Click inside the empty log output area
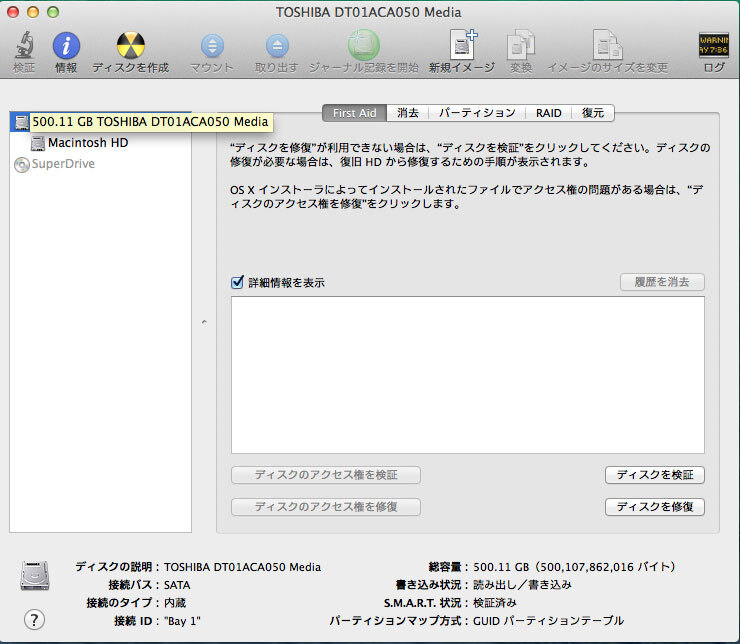The width and height of the screenshot is (740, 644). click(x=468, y=375)
